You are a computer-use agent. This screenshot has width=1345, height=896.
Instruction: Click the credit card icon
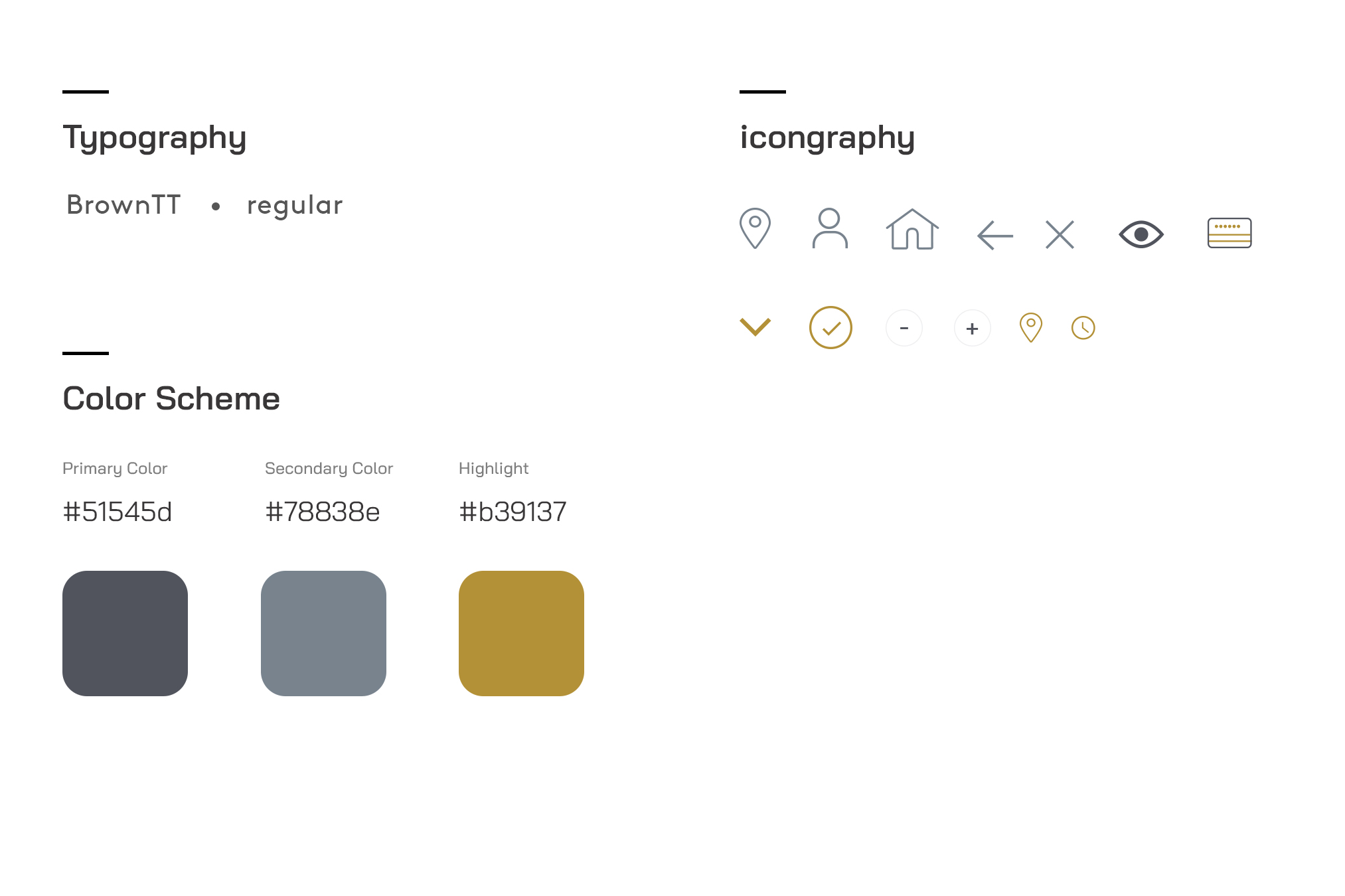(1229, 233)
